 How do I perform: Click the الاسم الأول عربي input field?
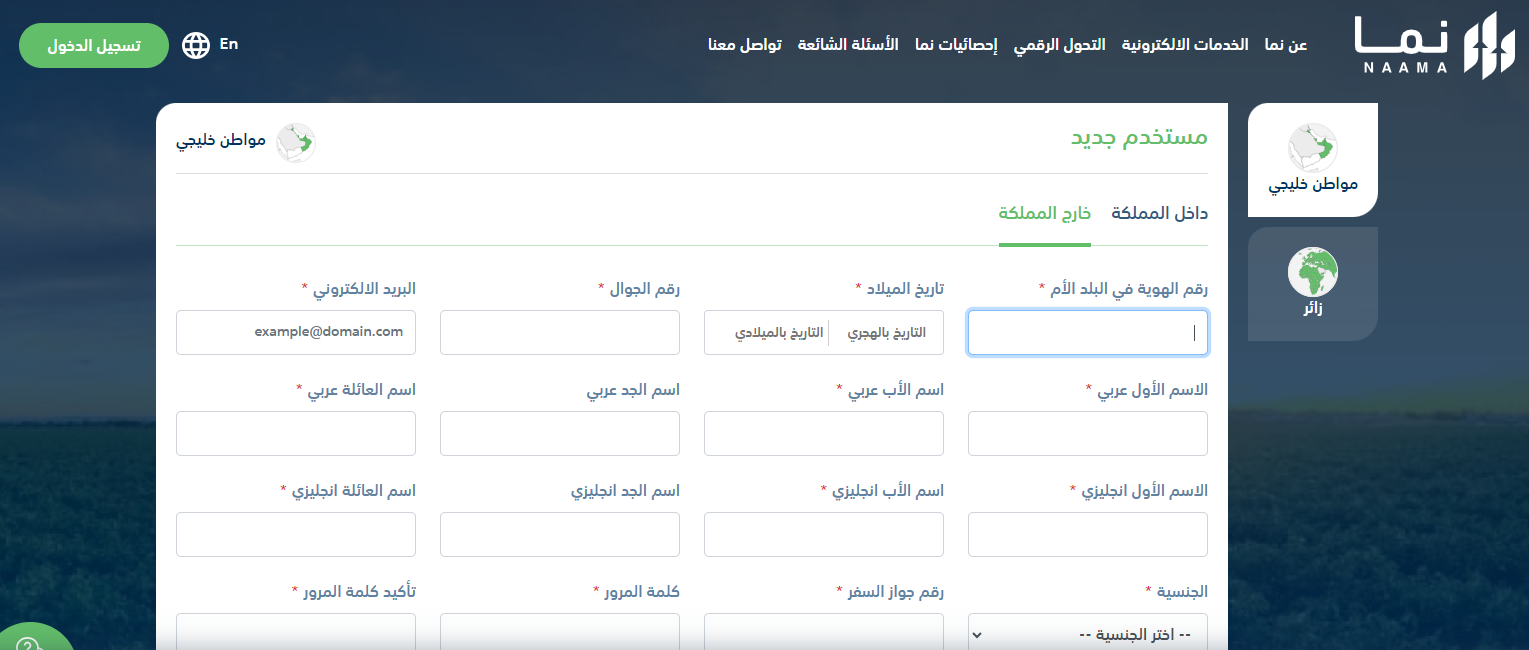(1087, 433)
